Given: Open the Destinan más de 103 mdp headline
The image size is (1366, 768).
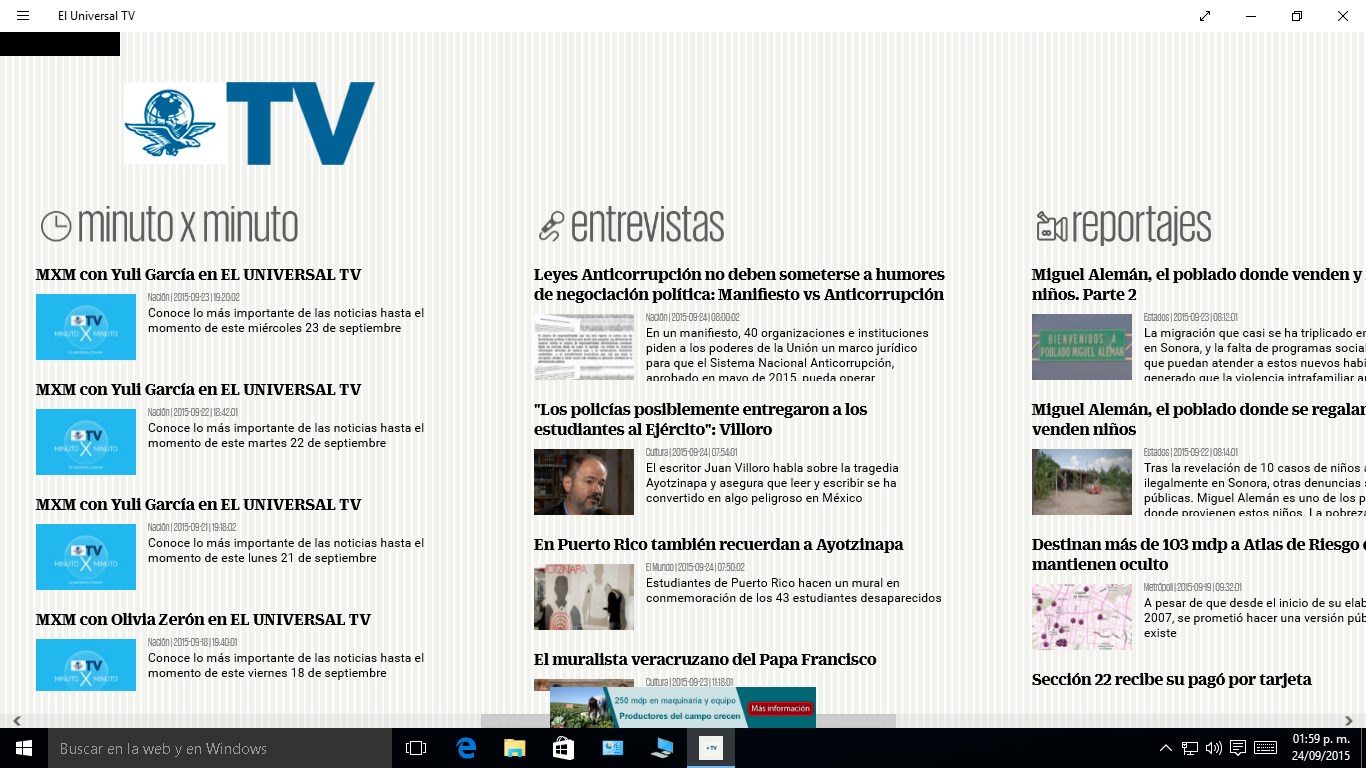Looking at the screenshot, I should pos(1198,554).
